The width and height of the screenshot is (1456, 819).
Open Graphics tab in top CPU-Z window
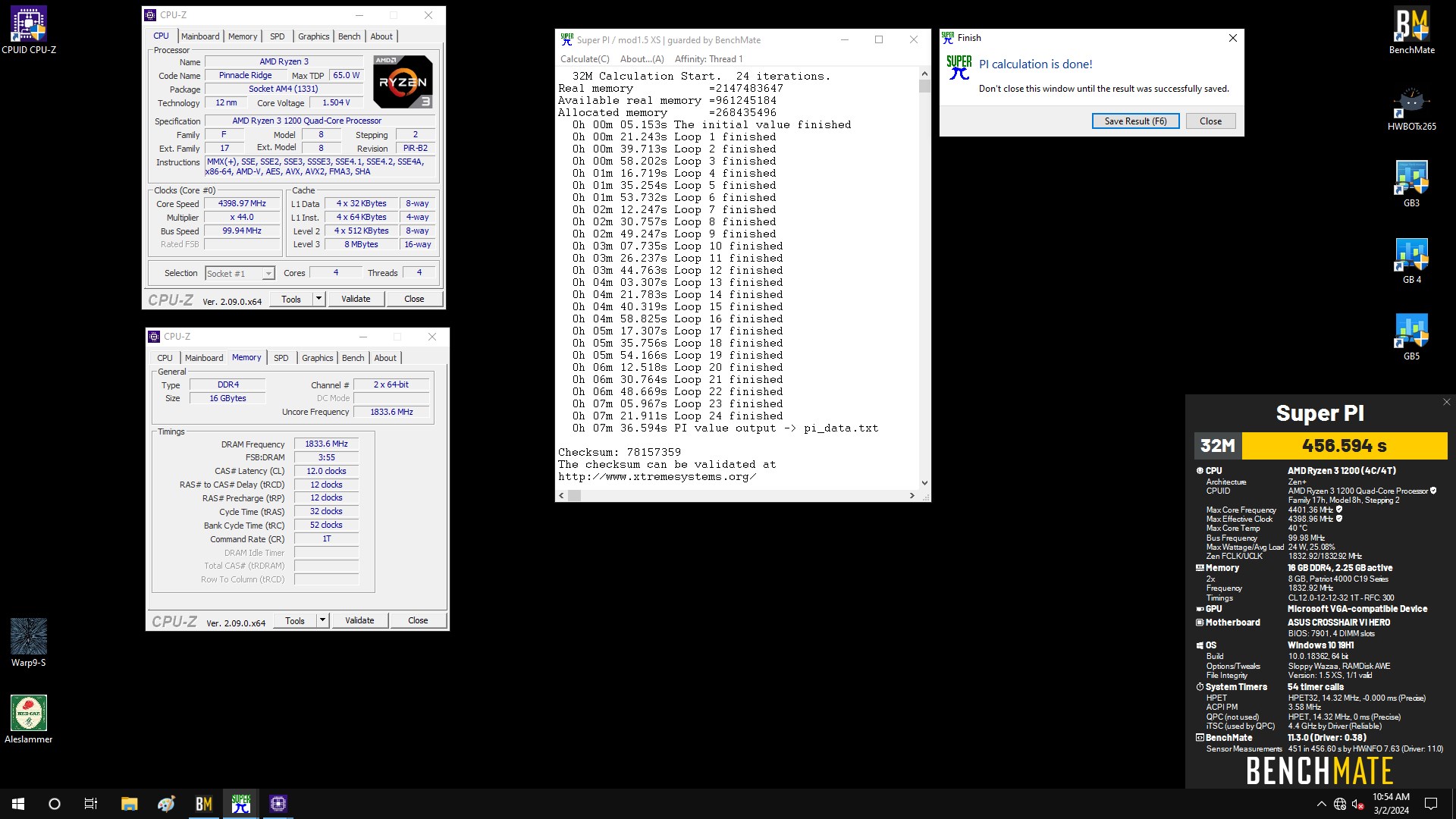coord(313,36)
